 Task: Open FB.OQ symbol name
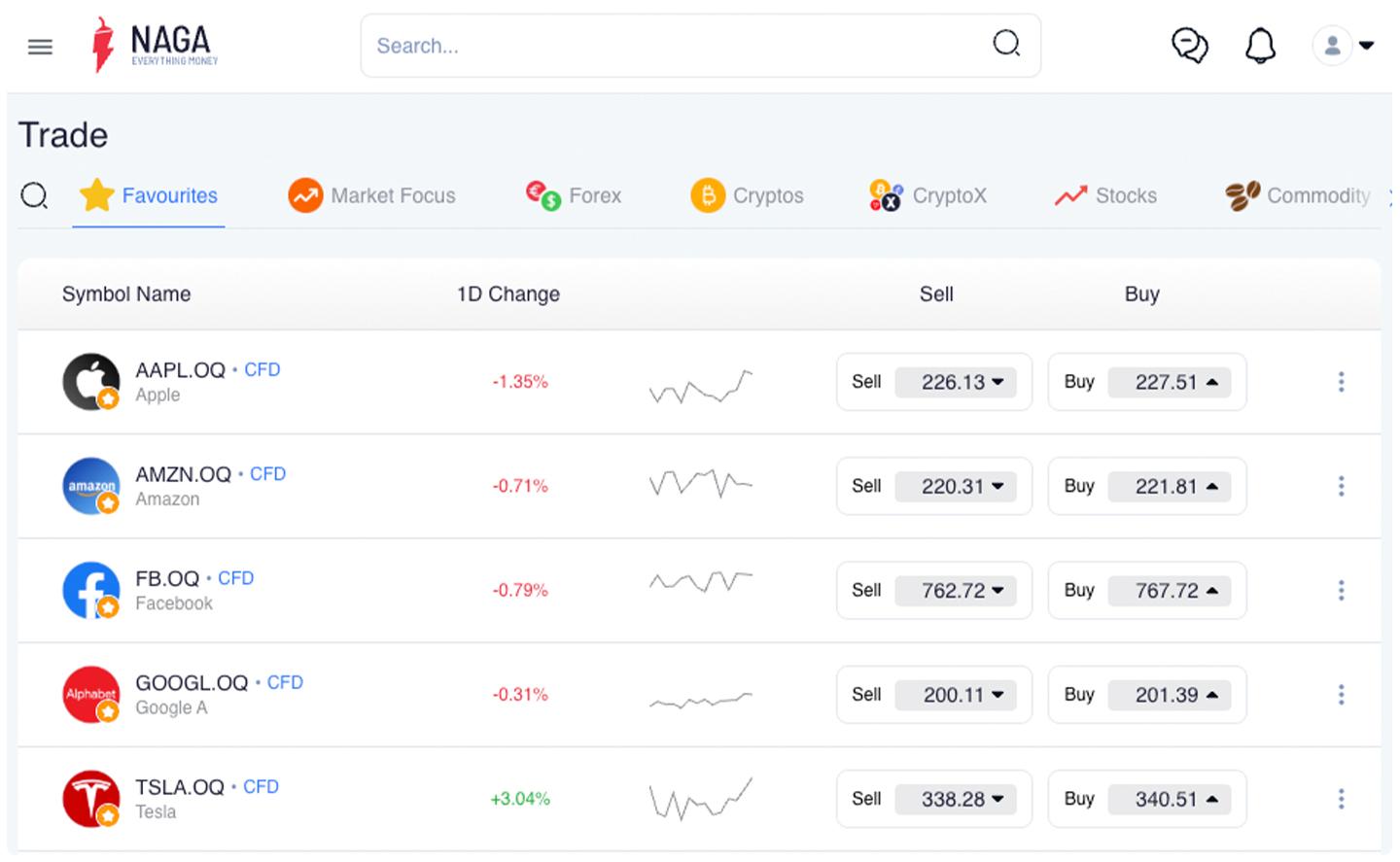(x=167, y=578)
